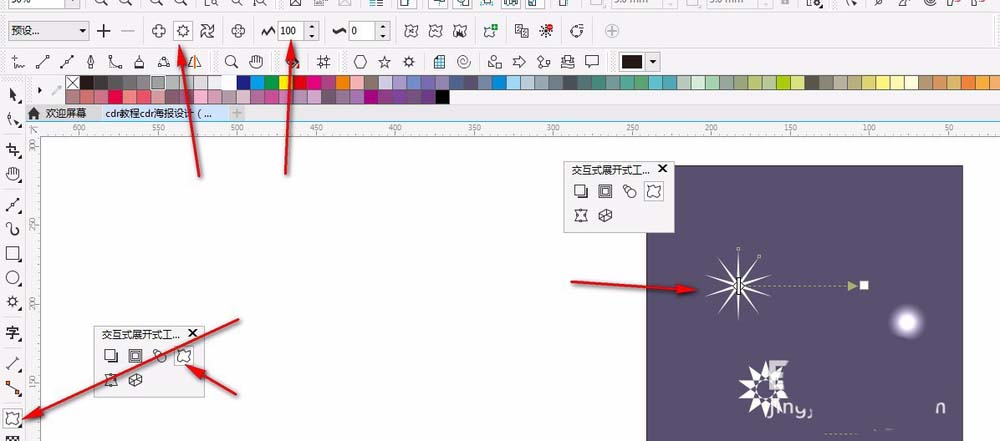Click the center distortion button
The width and height of the screenshot is (1000, 441).
pyautogui.click(x=238, y=31)
